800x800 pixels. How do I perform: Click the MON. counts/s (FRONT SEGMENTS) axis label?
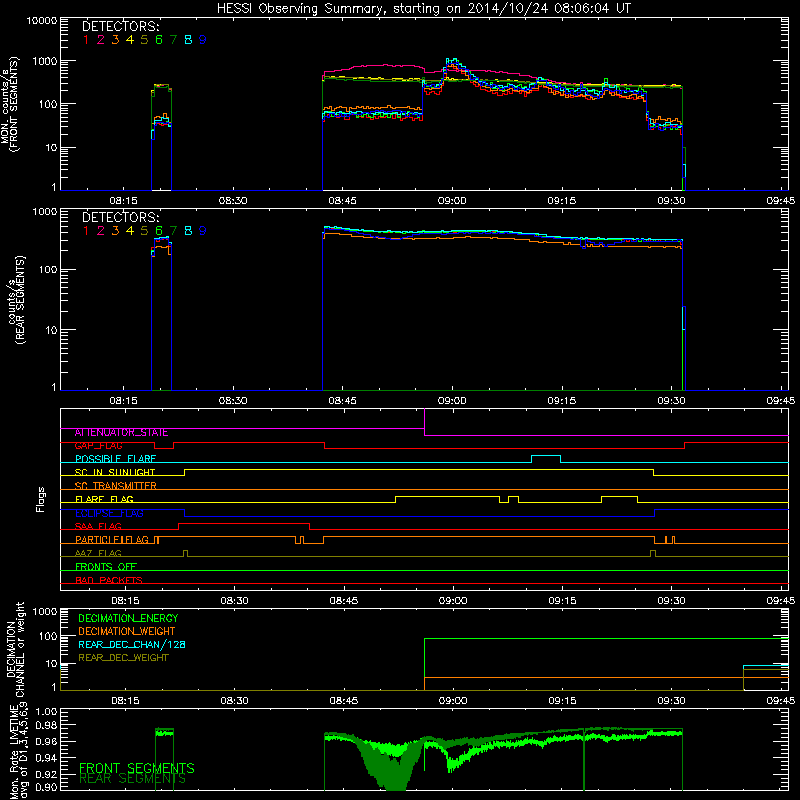(9, 104)
